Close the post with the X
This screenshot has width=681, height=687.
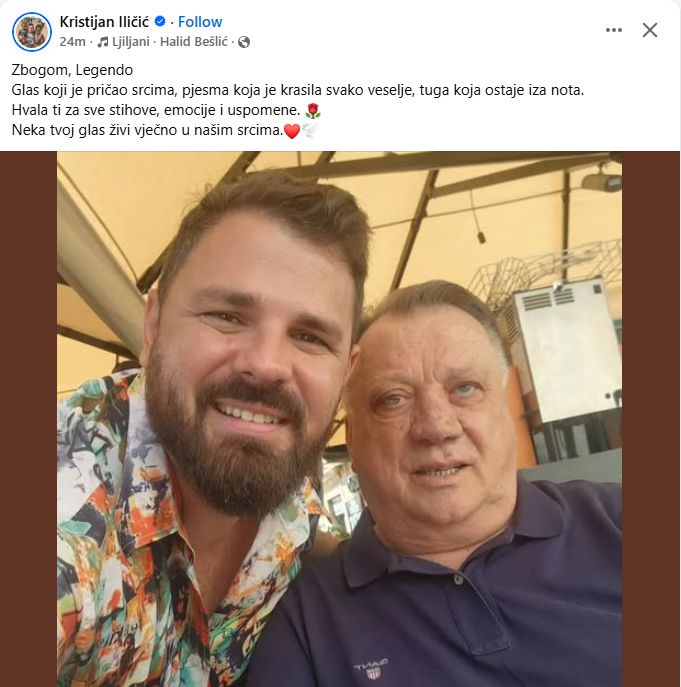tap(650, 30)
